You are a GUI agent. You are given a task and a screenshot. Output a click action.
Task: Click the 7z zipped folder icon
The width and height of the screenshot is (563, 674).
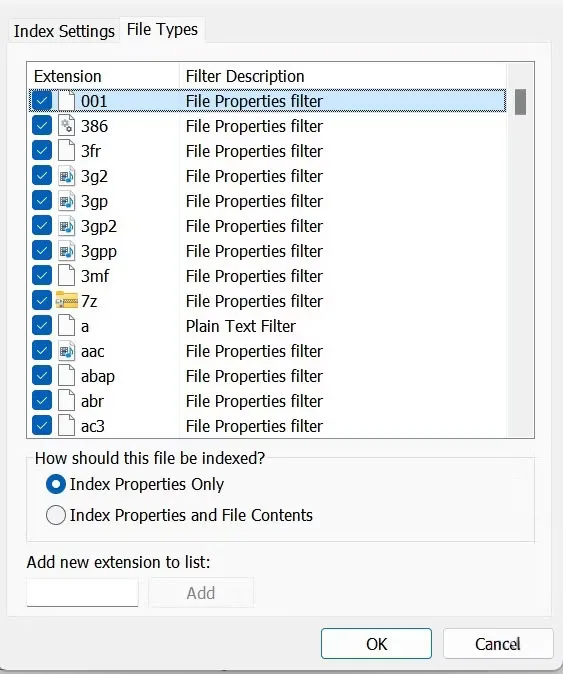tap(67, 300)
